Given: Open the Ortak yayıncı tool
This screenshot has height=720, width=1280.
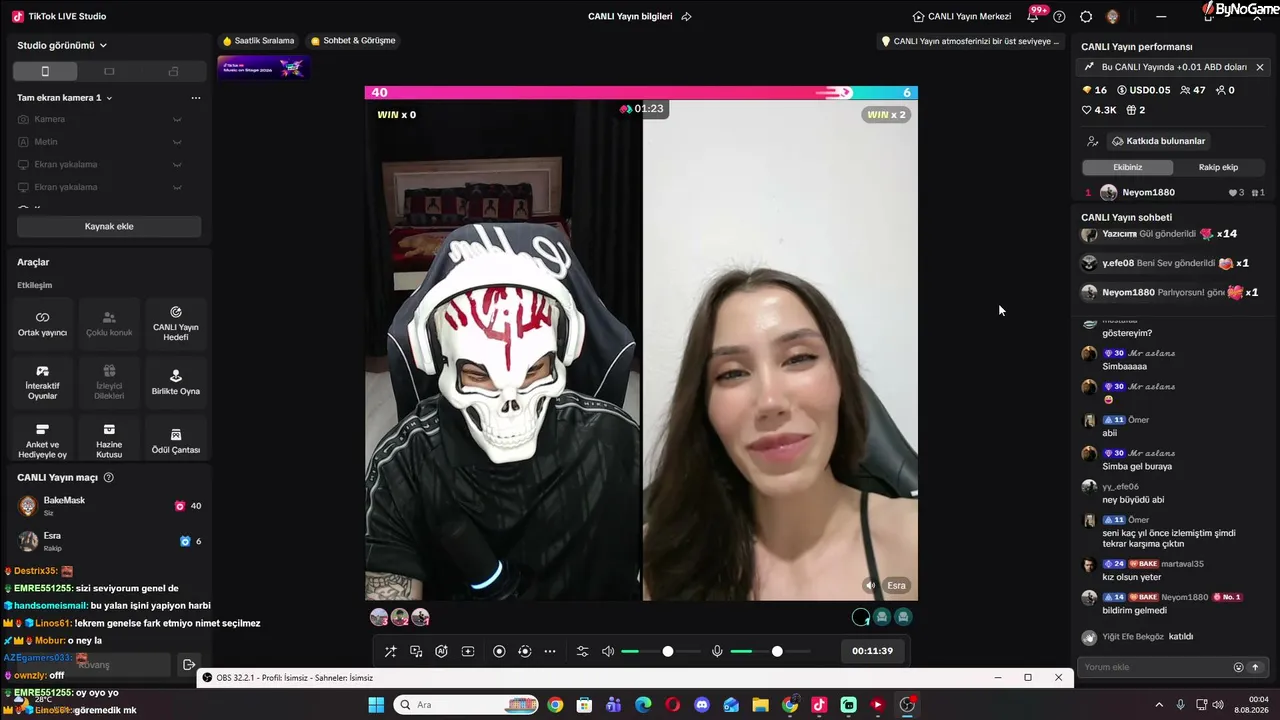Looking at the screenshot, I should tap(42, 323).
